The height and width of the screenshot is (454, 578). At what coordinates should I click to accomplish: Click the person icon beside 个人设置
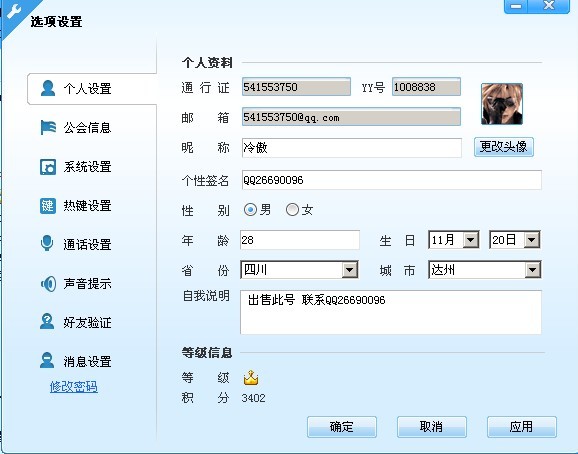(x=48, y=88)
